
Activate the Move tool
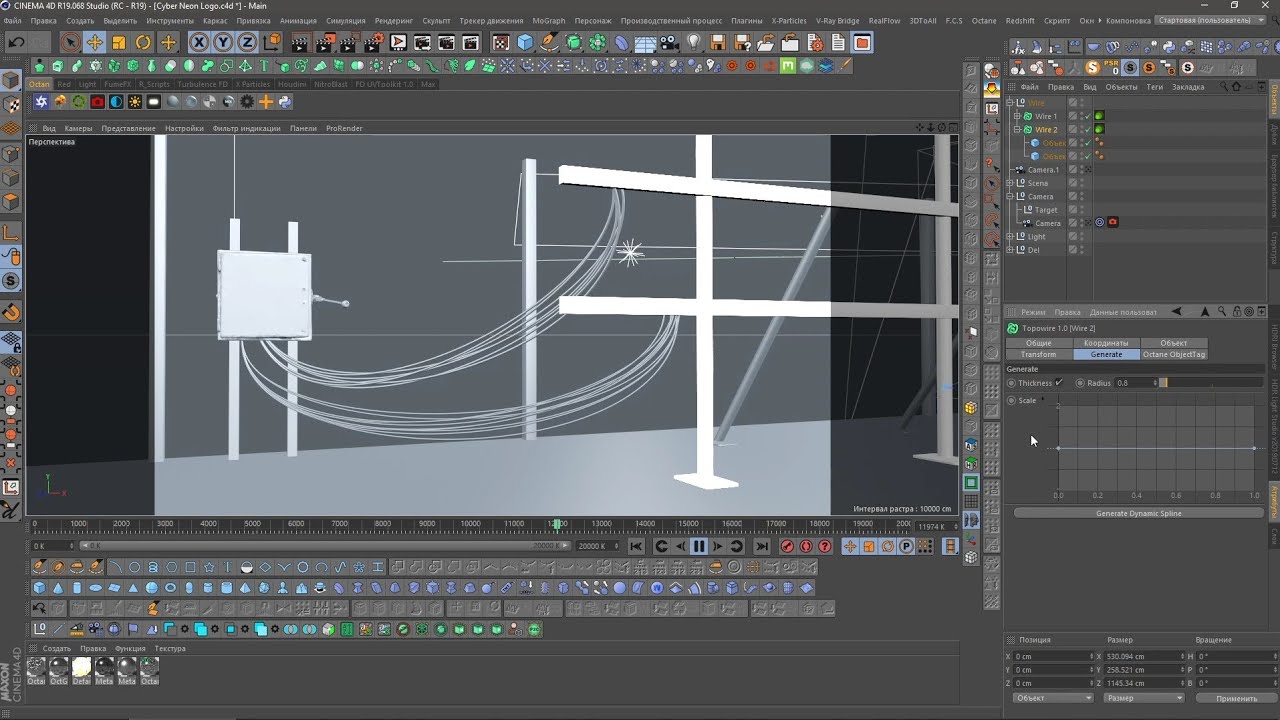click(94, 42)
